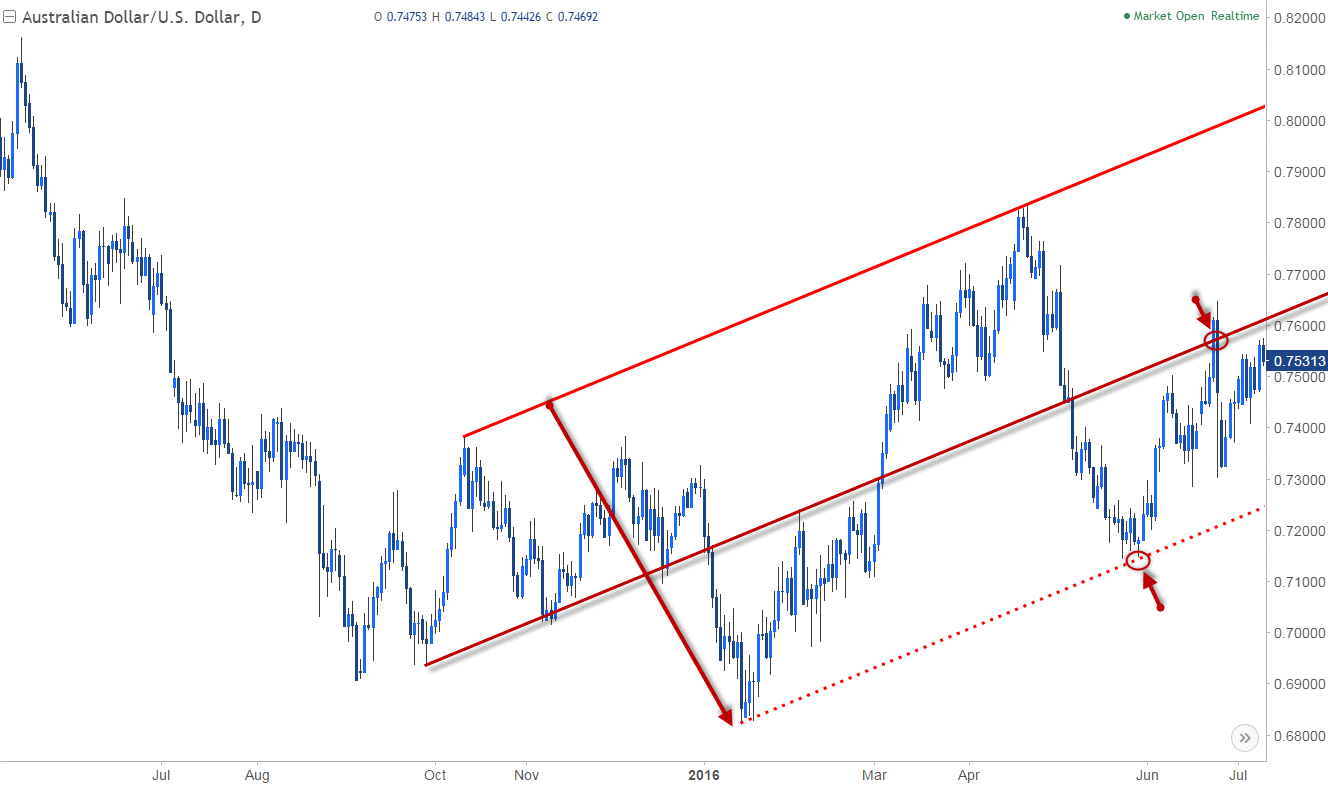
Task: Click the Jul label at left of time axis
Action: tap(160, 774)
